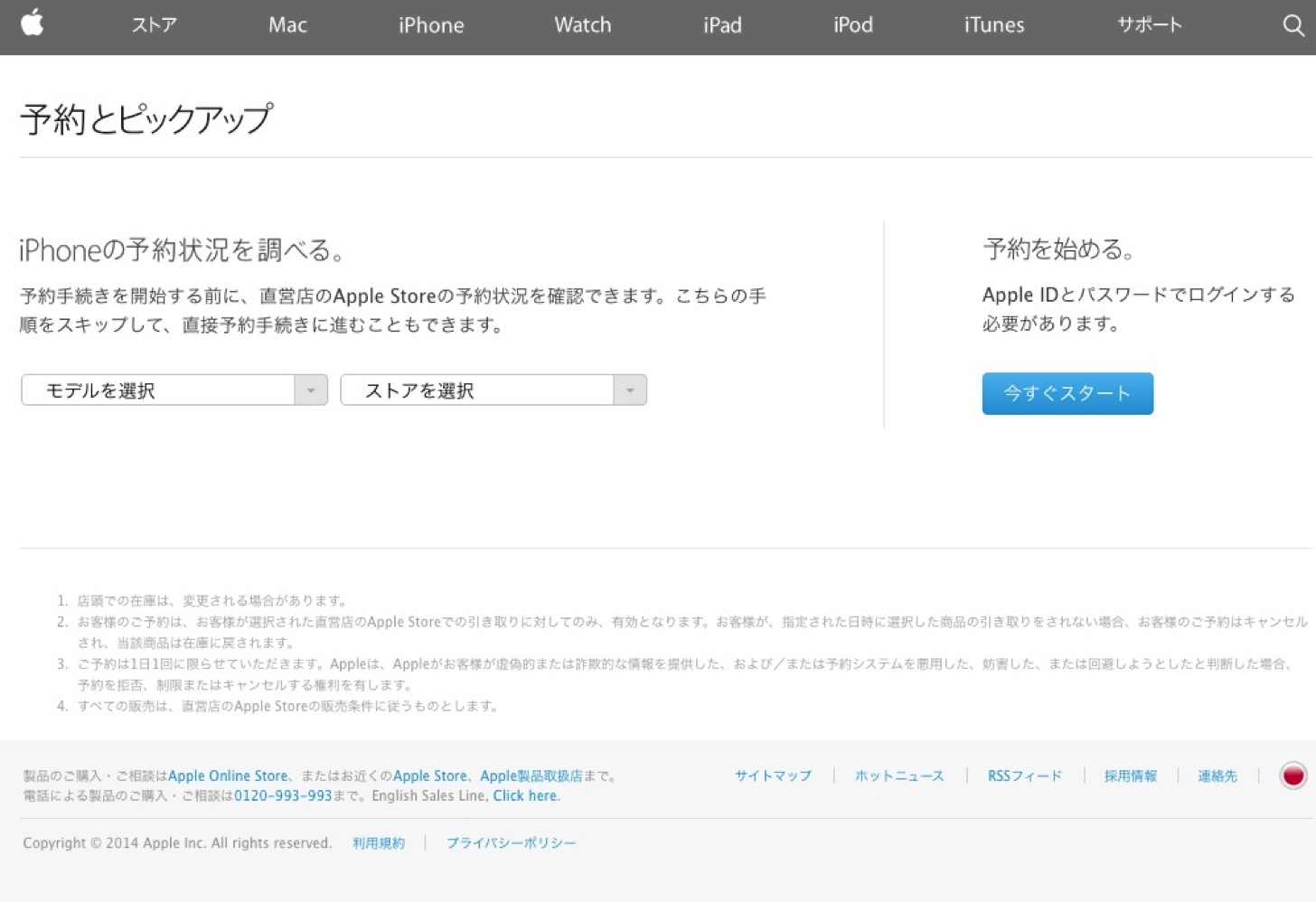The width and height of the screenshot is (1316, 902).
Task: Open the search magnifier icon
Action: click(1293, 25)
